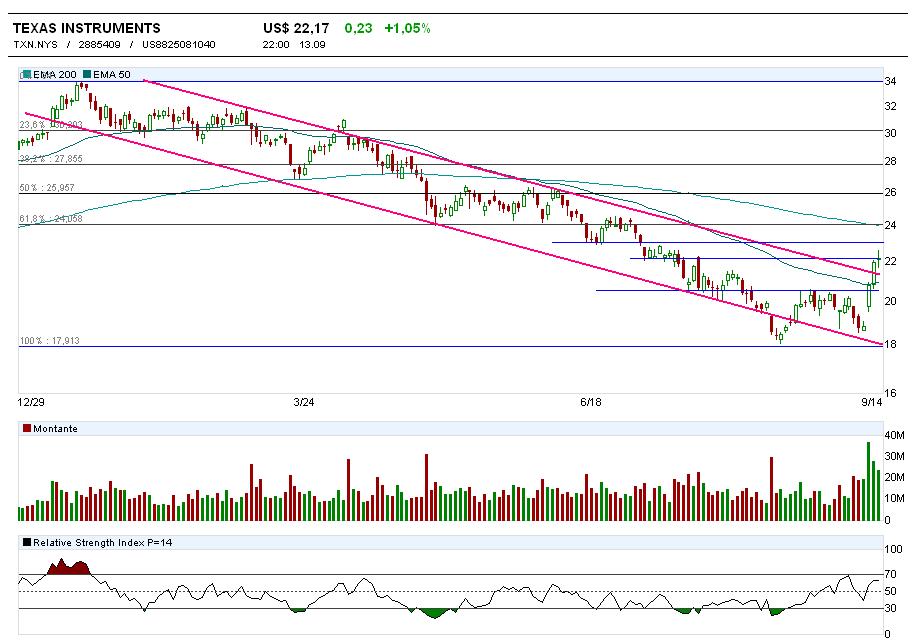Select the 61,8% : 24,058 Fibonacci label
Image resolution: width=916 pixels, height=644 pixels.
click(x=51, y=219)
